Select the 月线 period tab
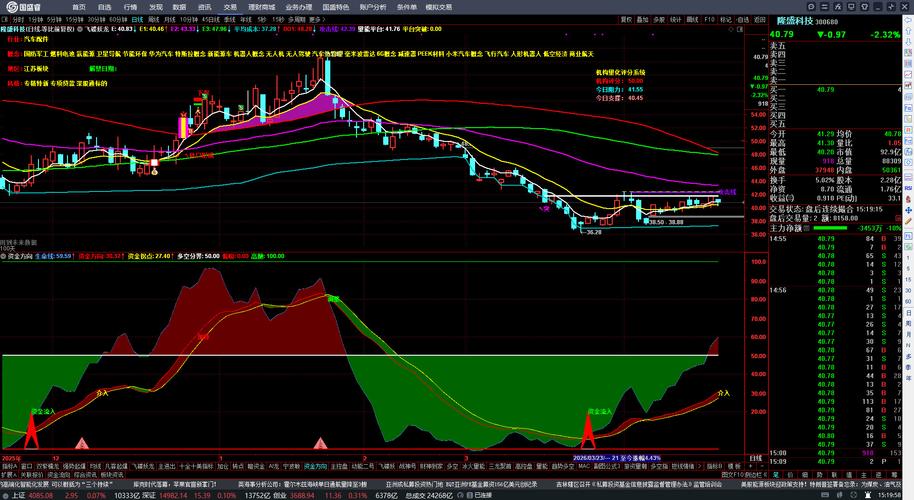 click(170, 19)
